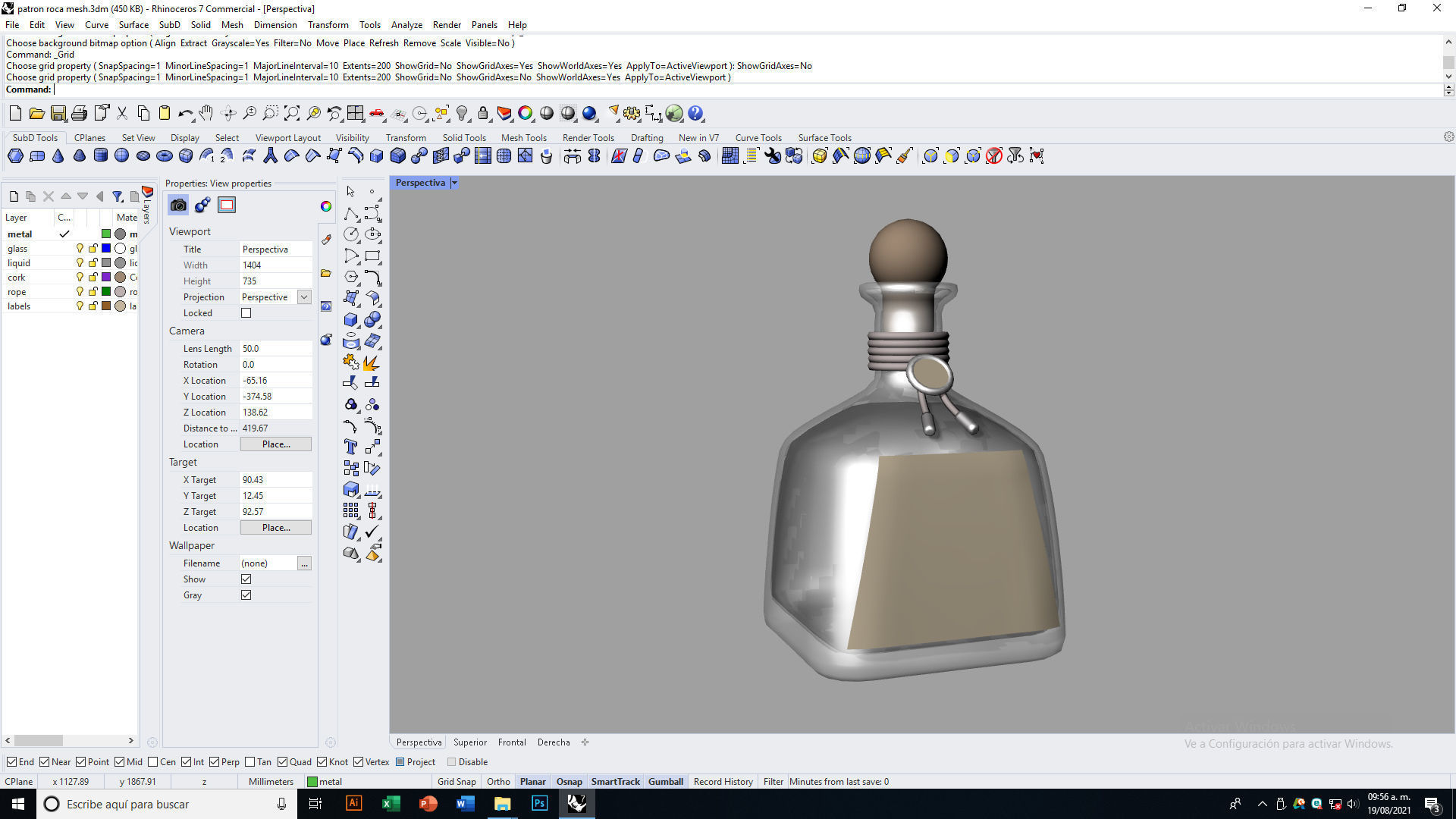Click the camera View properties icon

click(x=178, y=205)
